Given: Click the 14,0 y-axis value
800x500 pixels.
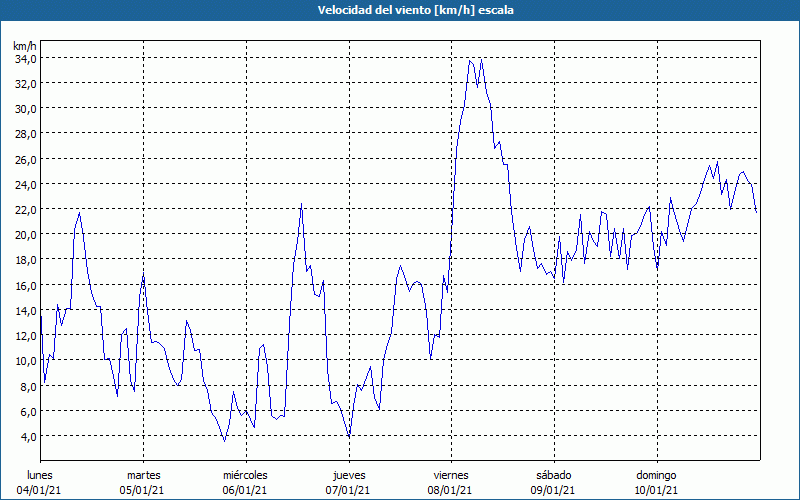Looking at the screenshot, I should (25, 311).
